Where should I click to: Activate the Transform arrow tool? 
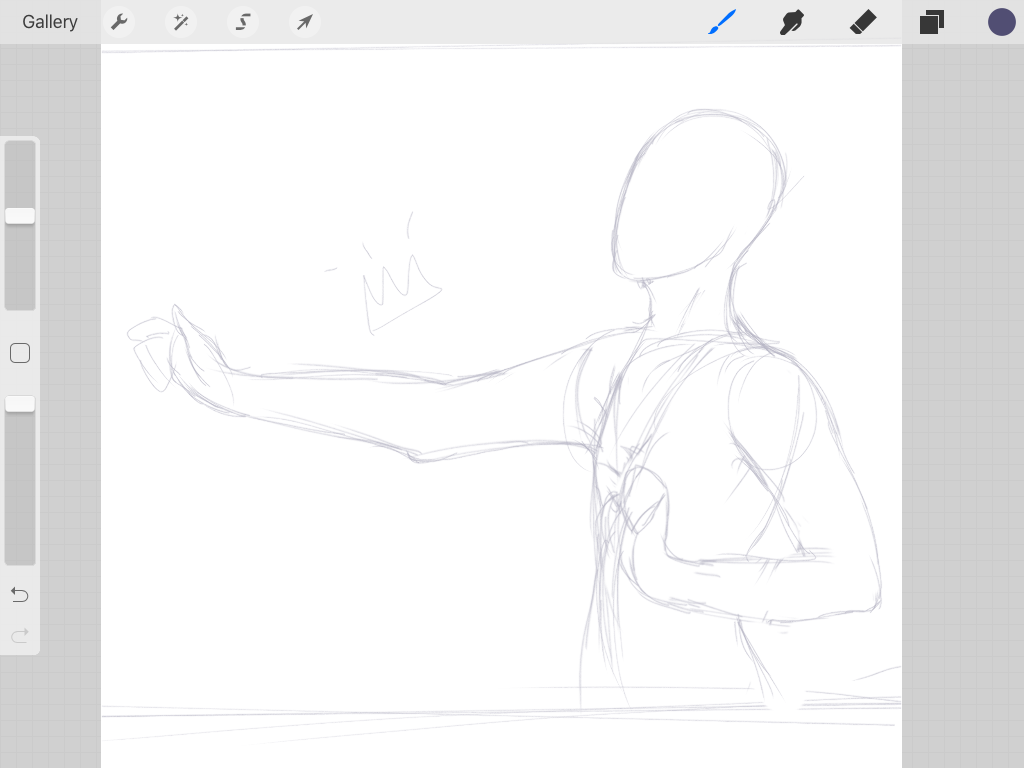[304, 22]
